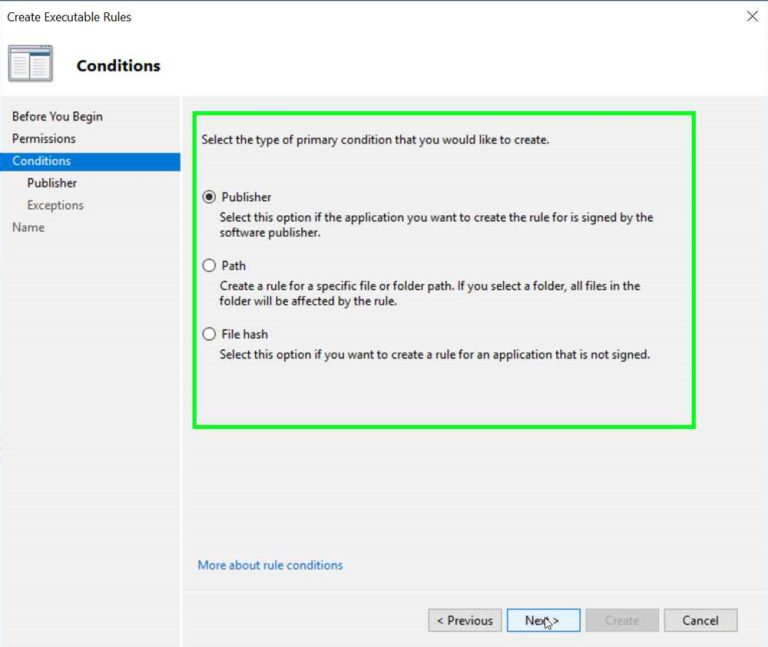Select the Conditions step in sidebar
The height and width of the screenshot is (647, 768).
click(x=42, y=161)
